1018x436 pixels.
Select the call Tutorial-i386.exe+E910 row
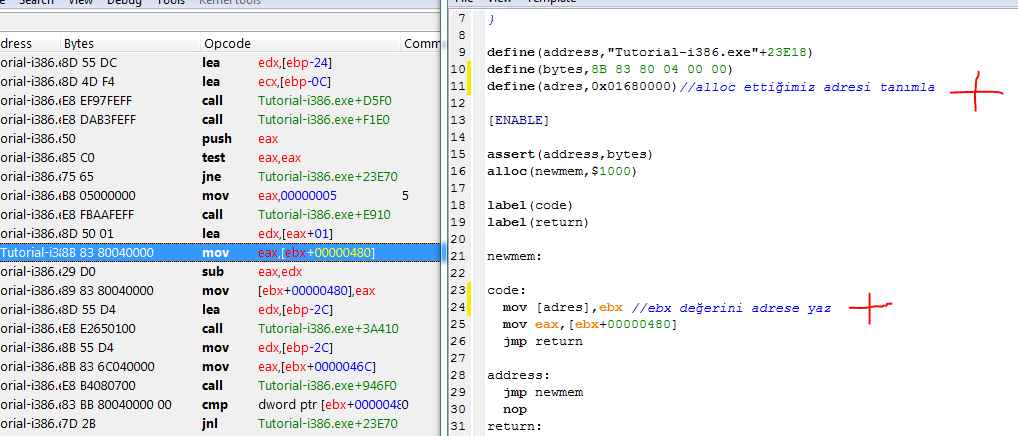[x=219, y=214]
